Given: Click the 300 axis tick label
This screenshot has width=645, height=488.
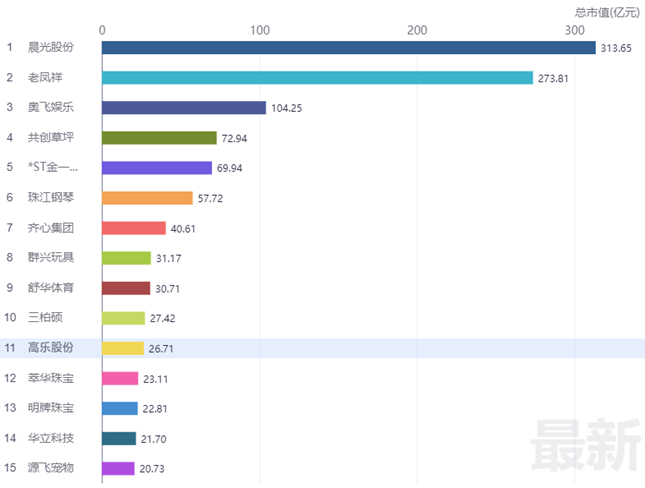Looking at the screenshot, I should [x=575, y=30].
